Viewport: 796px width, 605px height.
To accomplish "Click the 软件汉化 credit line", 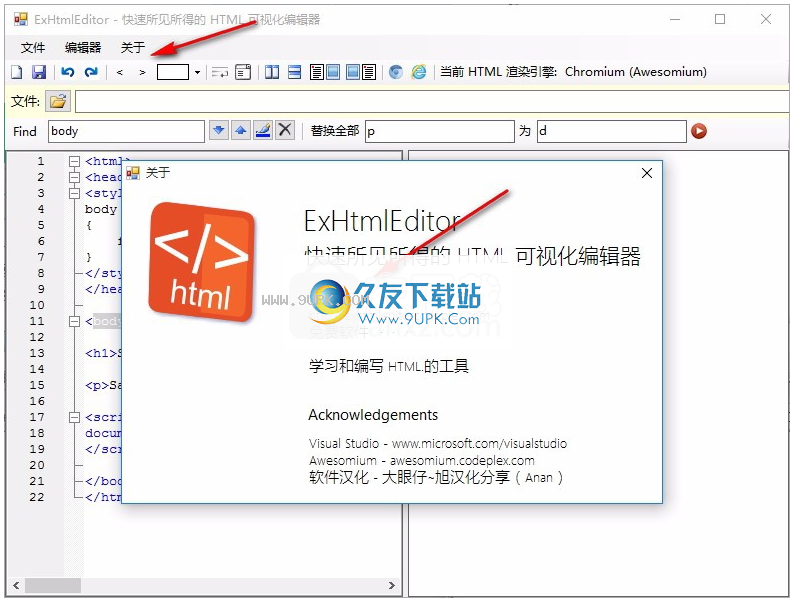I will point(436,478).
